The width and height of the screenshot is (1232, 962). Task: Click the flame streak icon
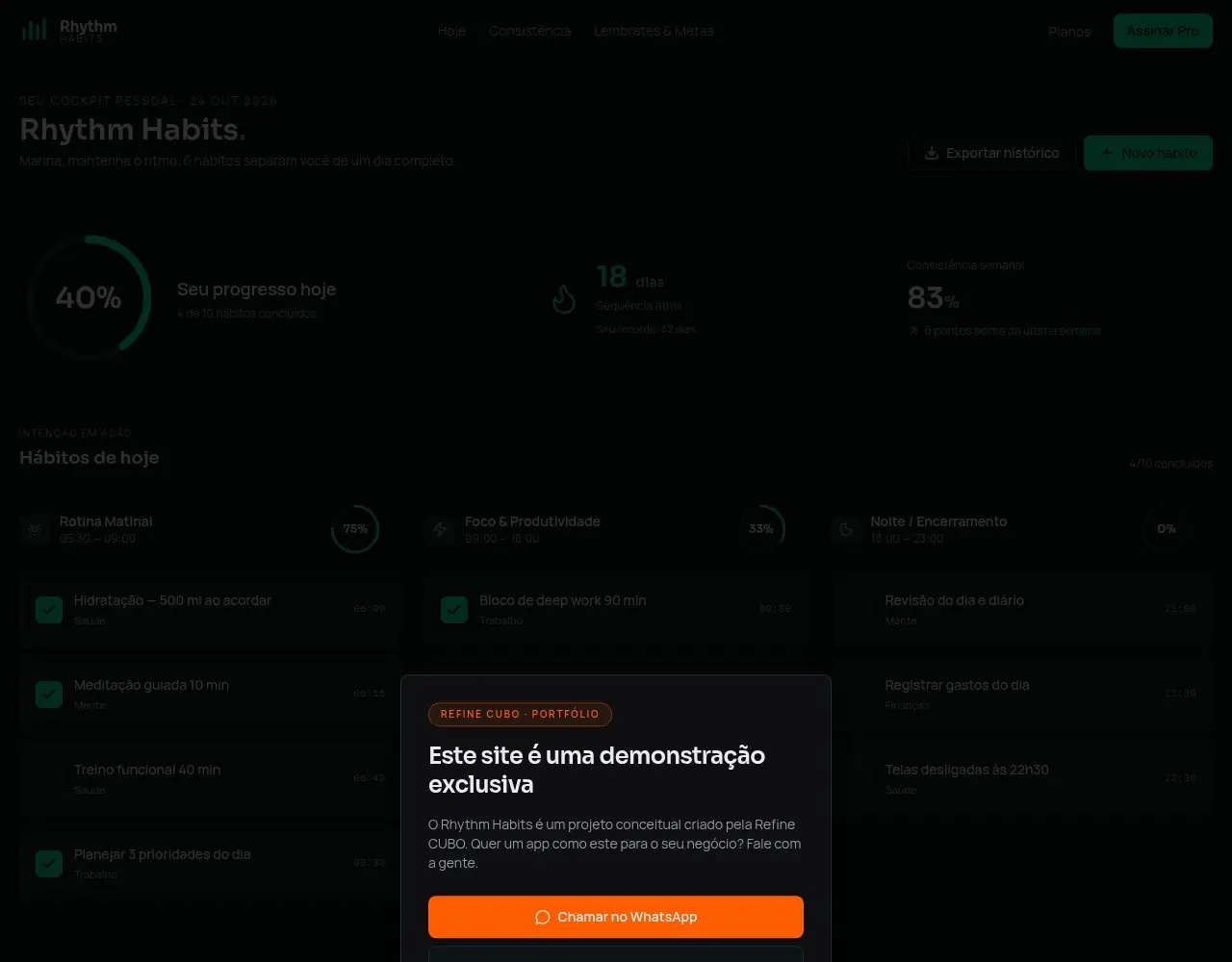tap(564, 299)
